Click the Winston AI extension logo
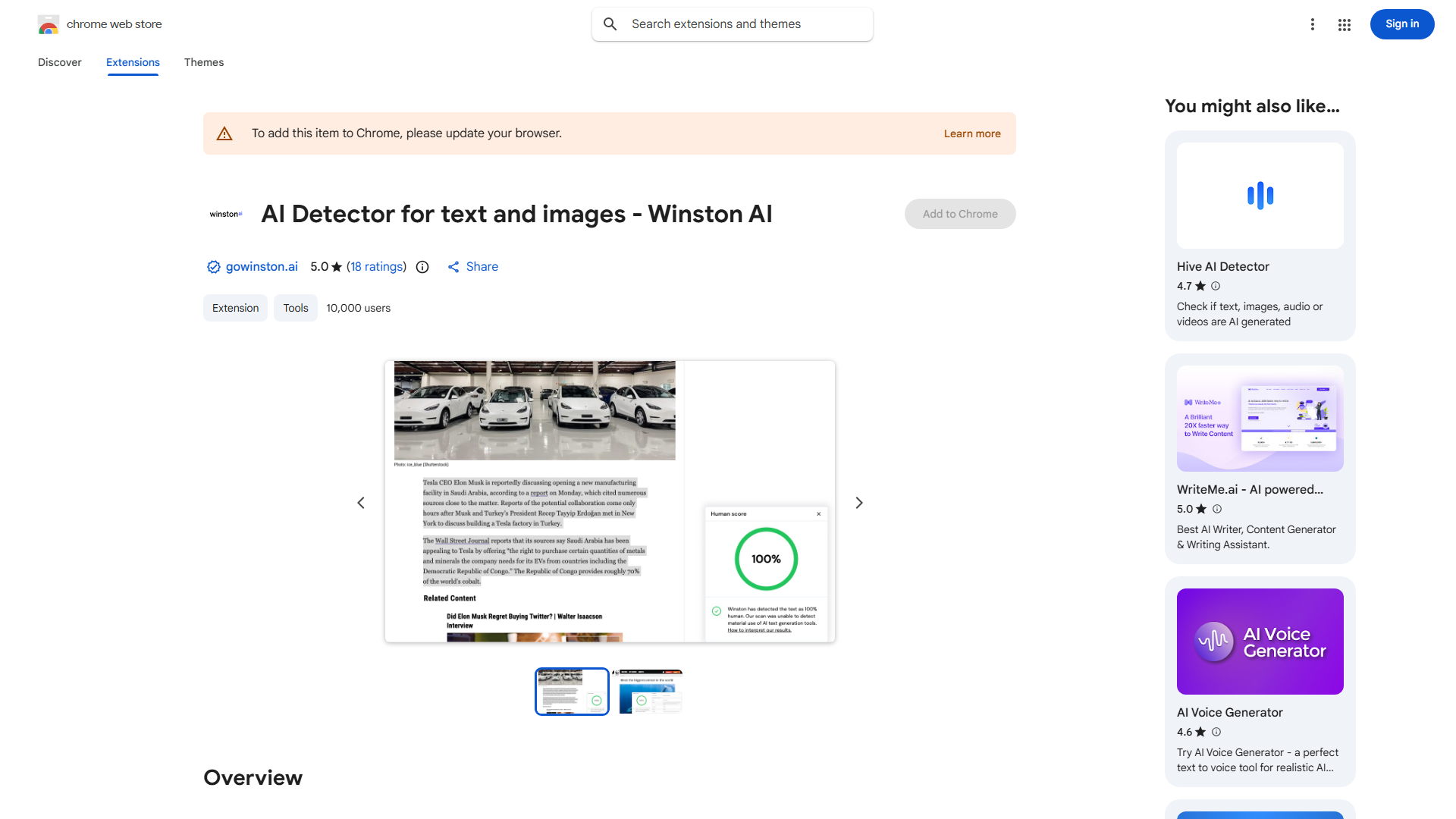The image size is (1456, 819). click(x=226, y=215)
